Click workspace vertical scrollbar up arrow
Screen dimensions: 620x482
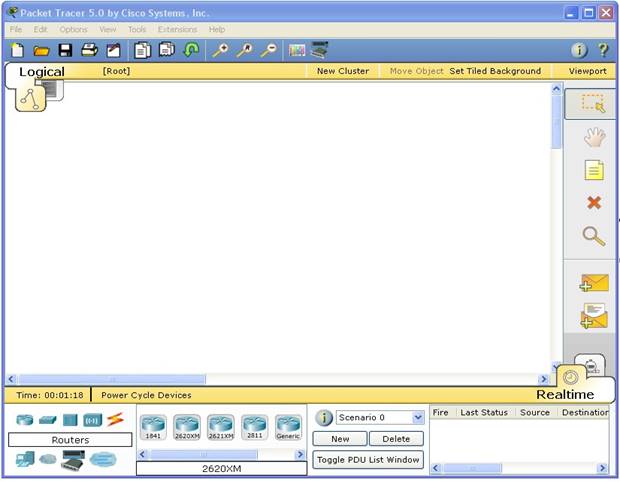point(557,89)
